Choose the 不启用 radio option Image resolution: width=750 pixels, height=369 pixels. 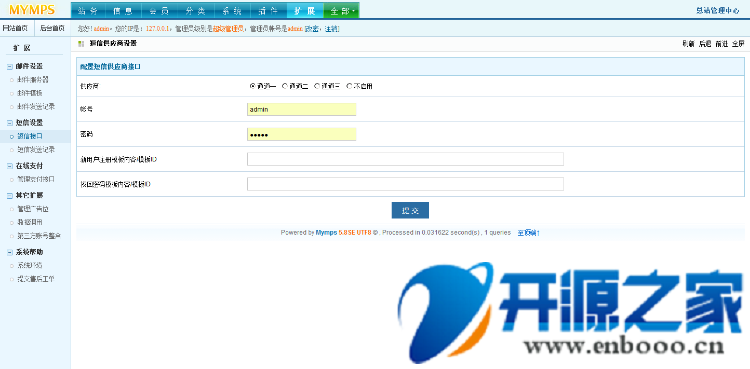(349, 86)
